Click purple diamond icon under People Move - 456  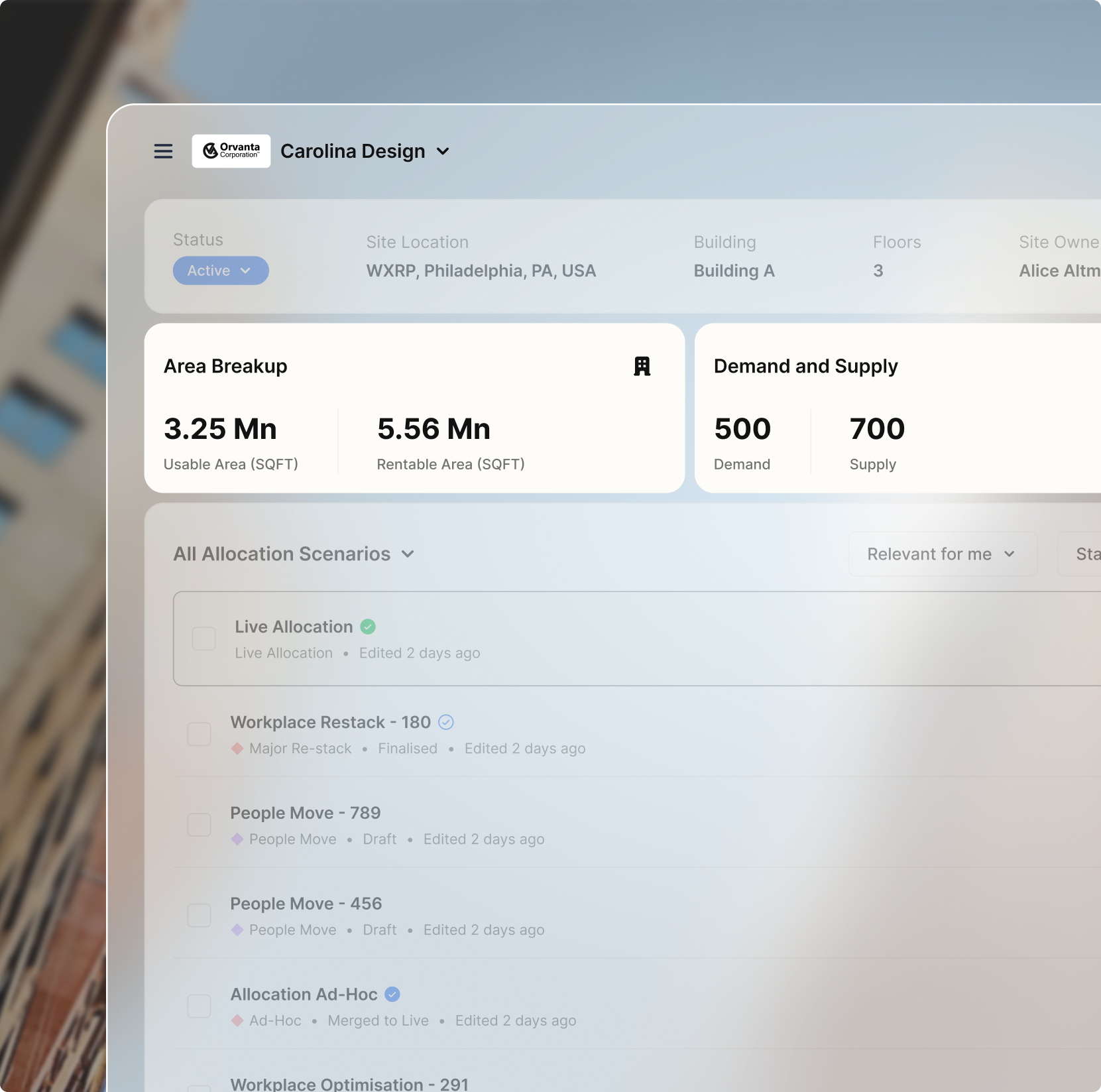click(x=237, y=930)
